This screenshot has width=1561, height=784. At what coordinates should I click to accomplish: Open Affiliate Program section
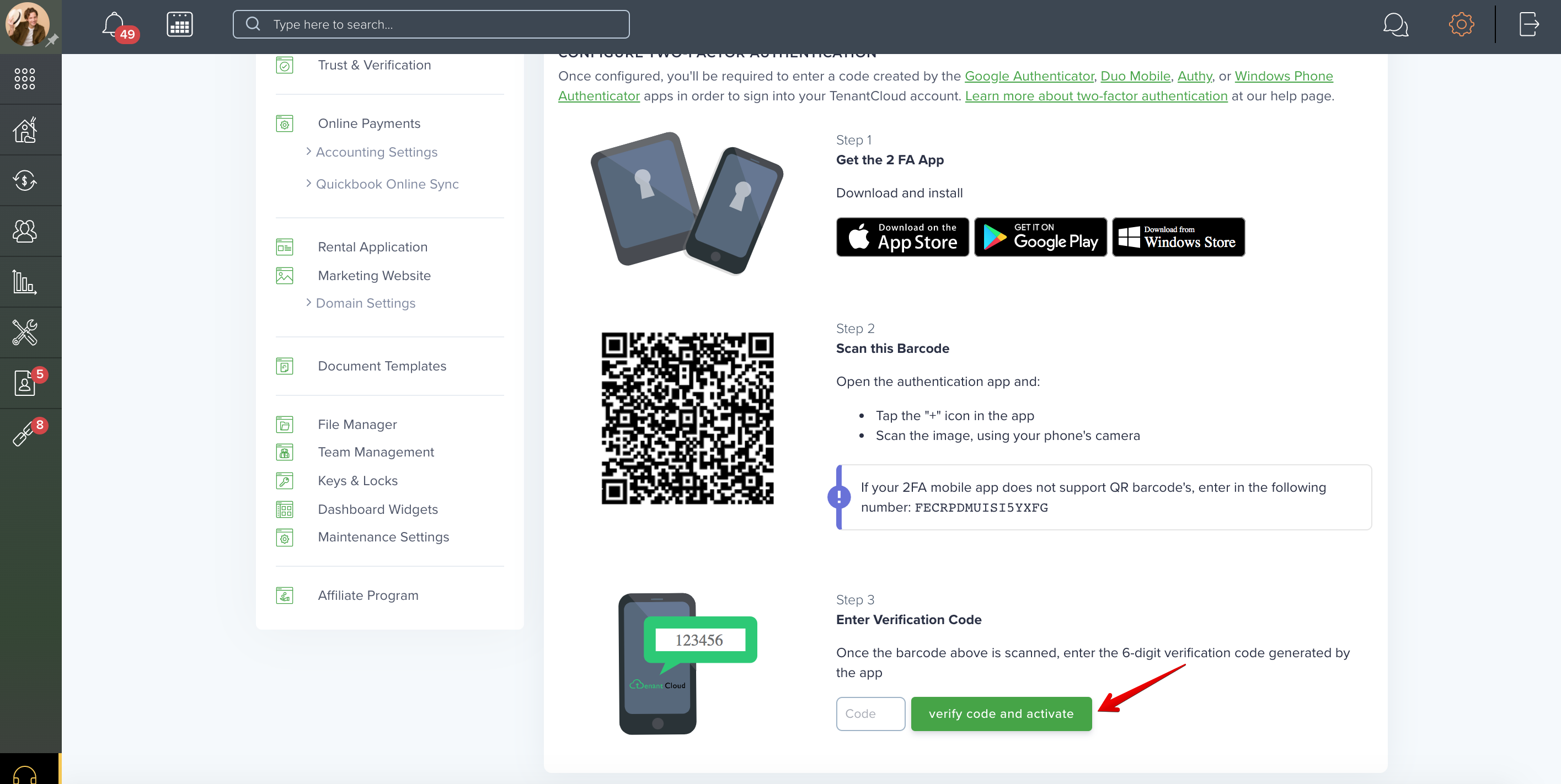368,595
